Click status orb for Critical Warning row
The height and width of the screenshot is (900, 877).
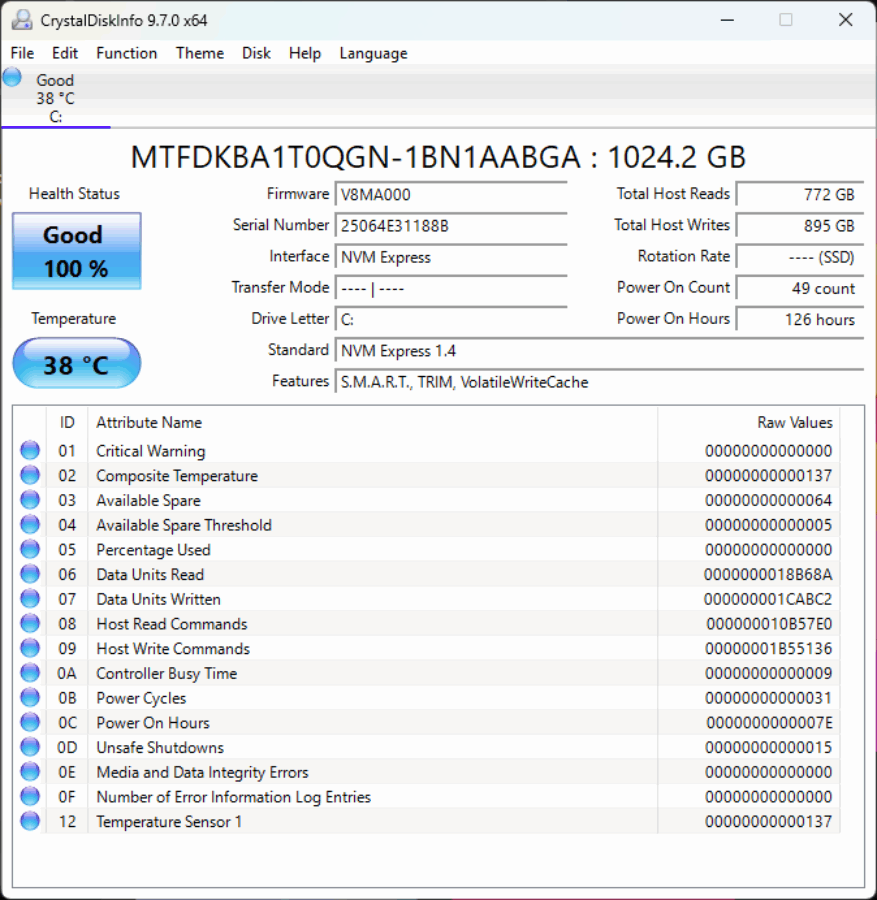point(30,451)
